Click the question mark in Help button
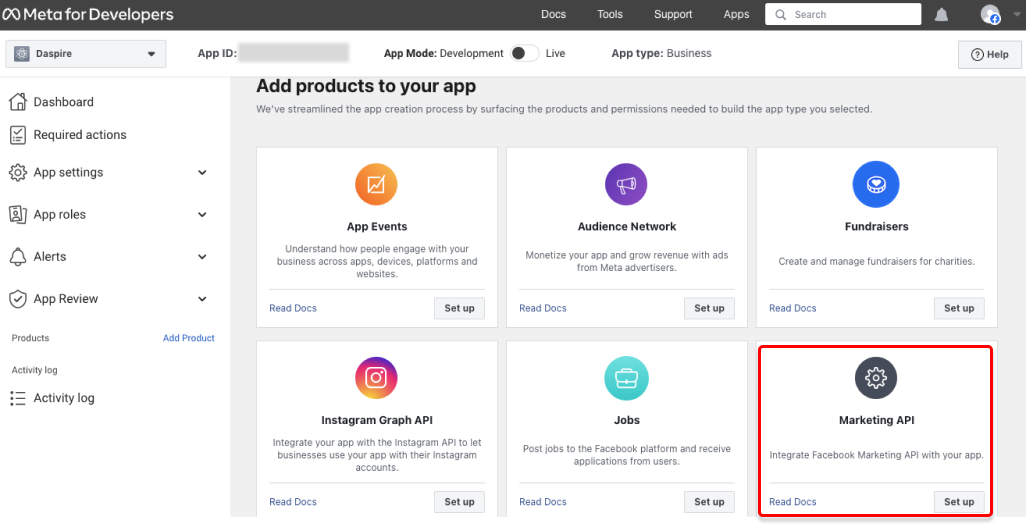 (977, 54)
